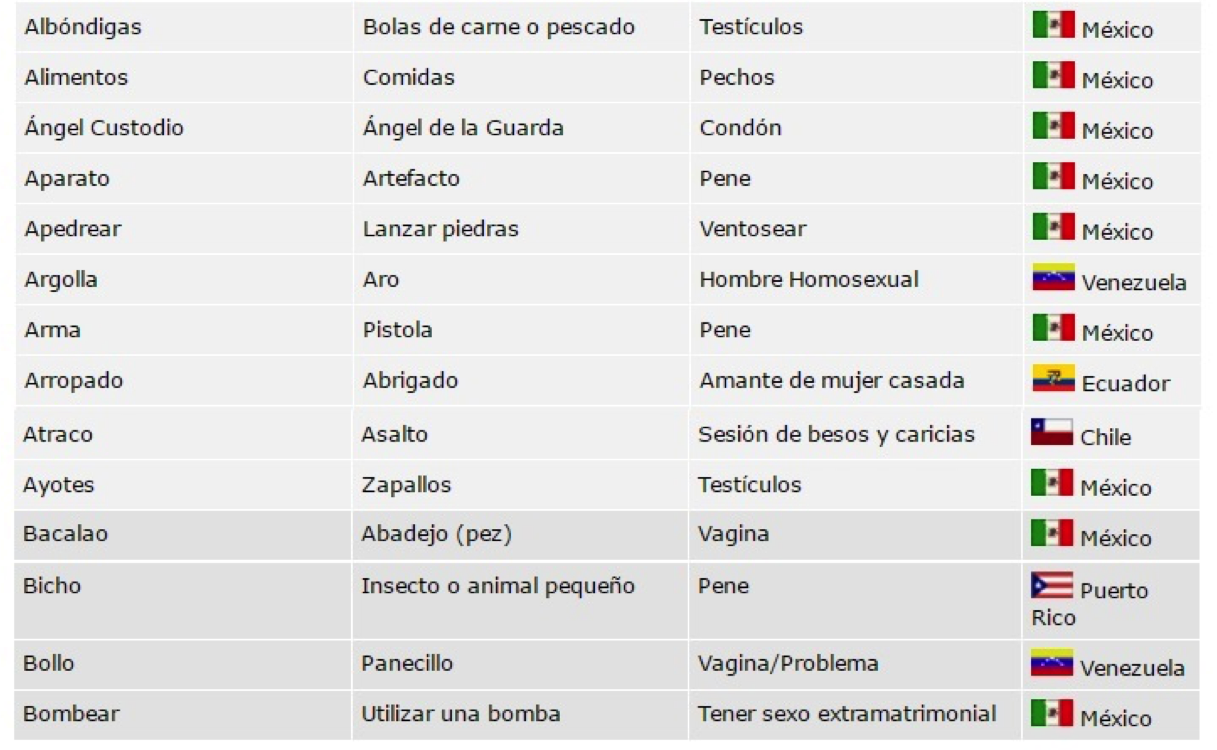Click the Mexico flag in the Bacalao row
The height and width of the screenshot is (750, 1217).
[1051, 533]
